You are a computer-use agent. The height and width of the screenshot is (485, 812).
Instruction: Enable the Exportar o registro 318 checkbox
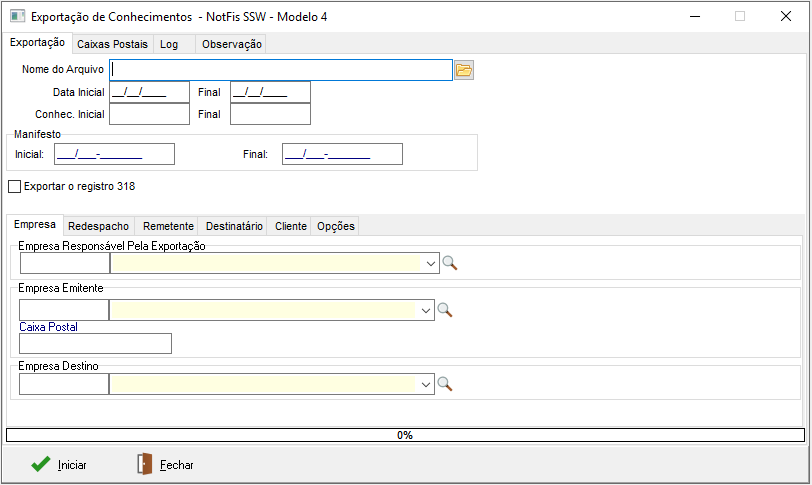pos(14,186)
